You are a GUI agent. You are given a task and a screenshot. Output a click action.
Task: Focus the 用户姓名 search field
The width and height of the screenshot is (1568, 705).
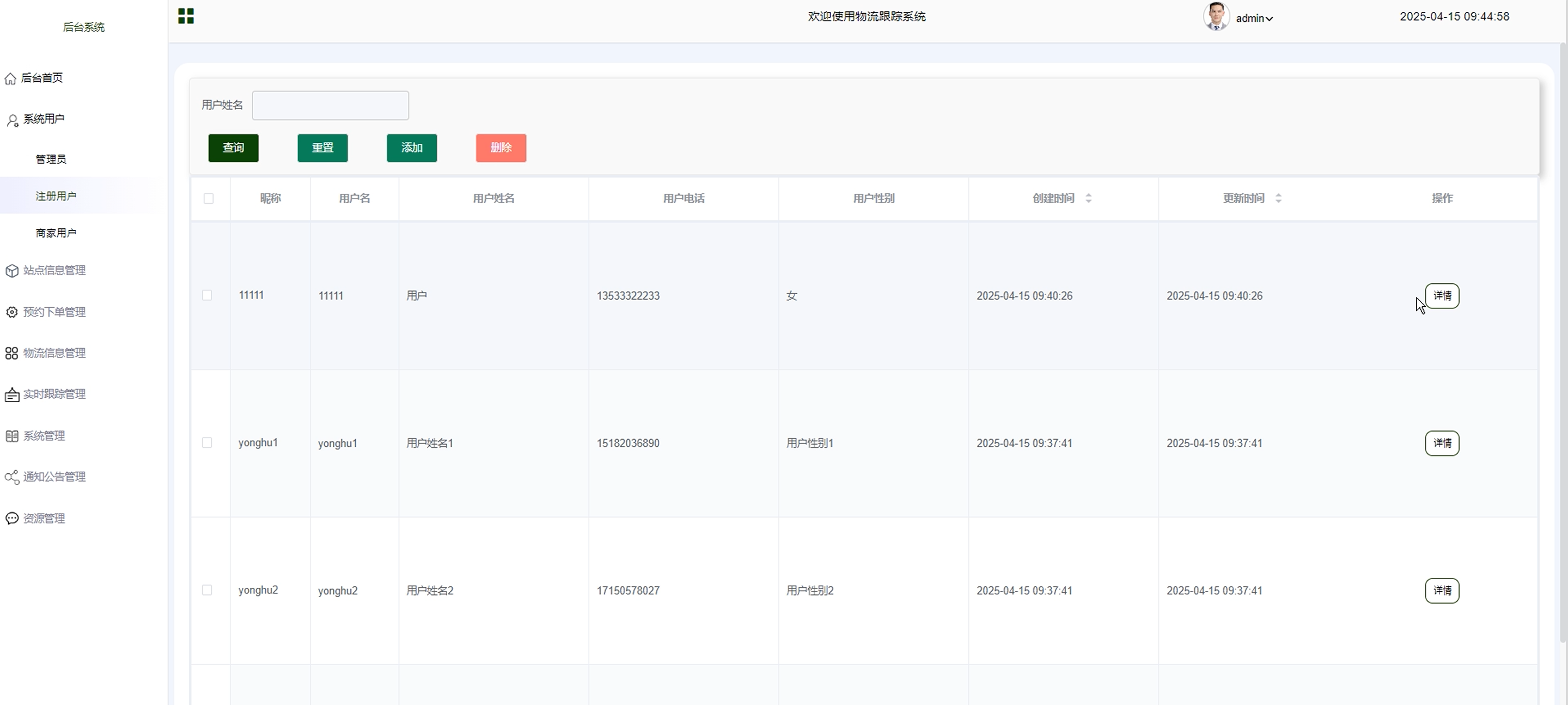click(330, 105)
